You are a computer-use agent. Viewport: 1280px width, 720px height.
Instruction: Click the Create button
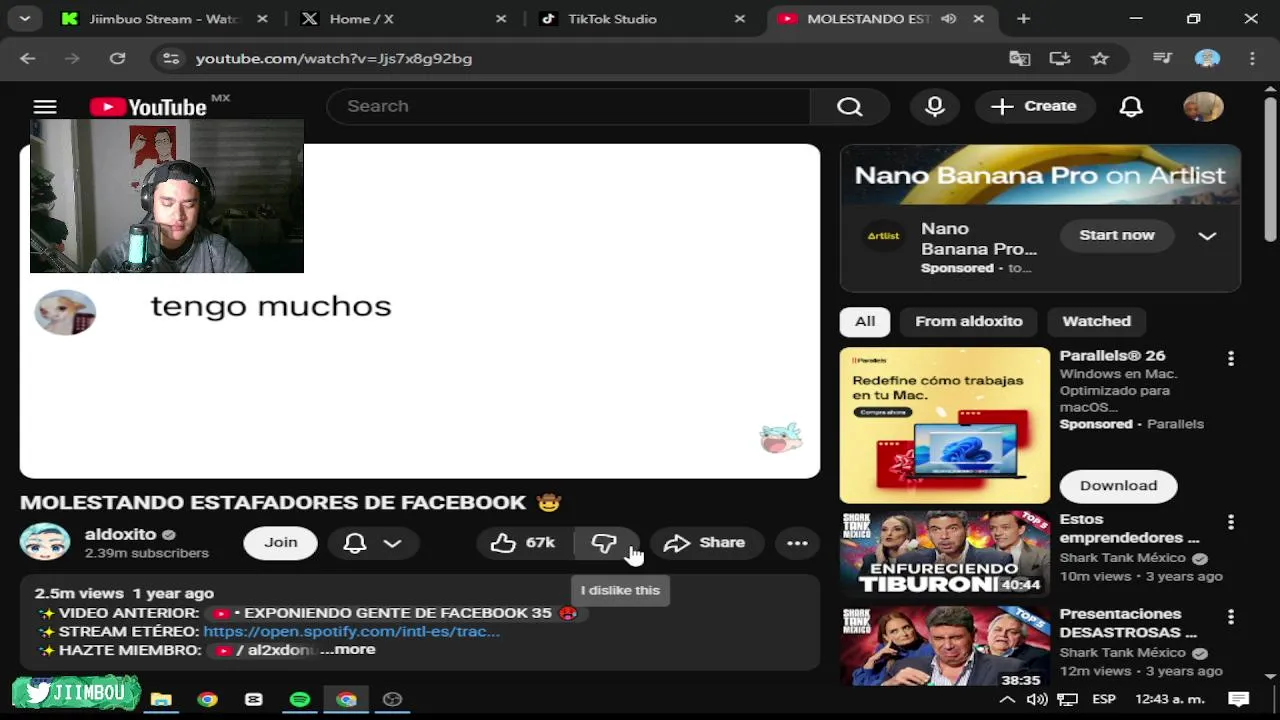[x=1033, y=106]
